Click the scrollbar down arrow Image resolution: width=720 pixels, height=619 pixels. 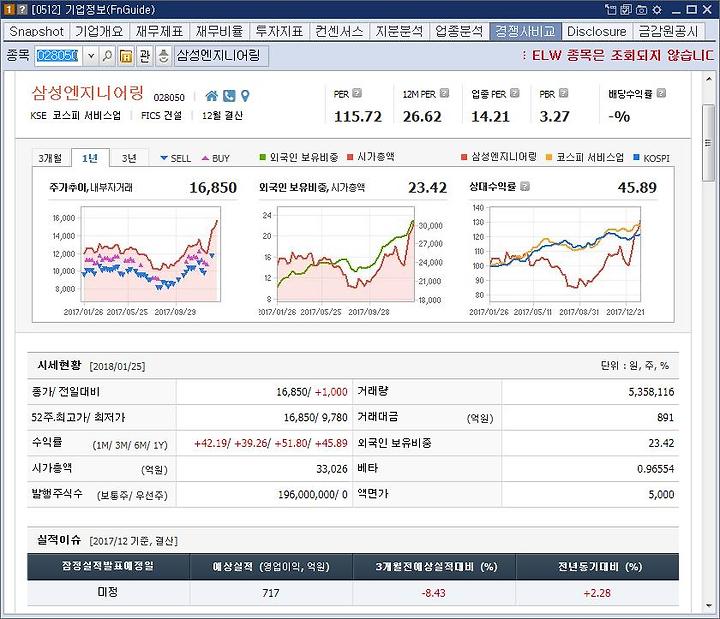[x=709, y=606]
